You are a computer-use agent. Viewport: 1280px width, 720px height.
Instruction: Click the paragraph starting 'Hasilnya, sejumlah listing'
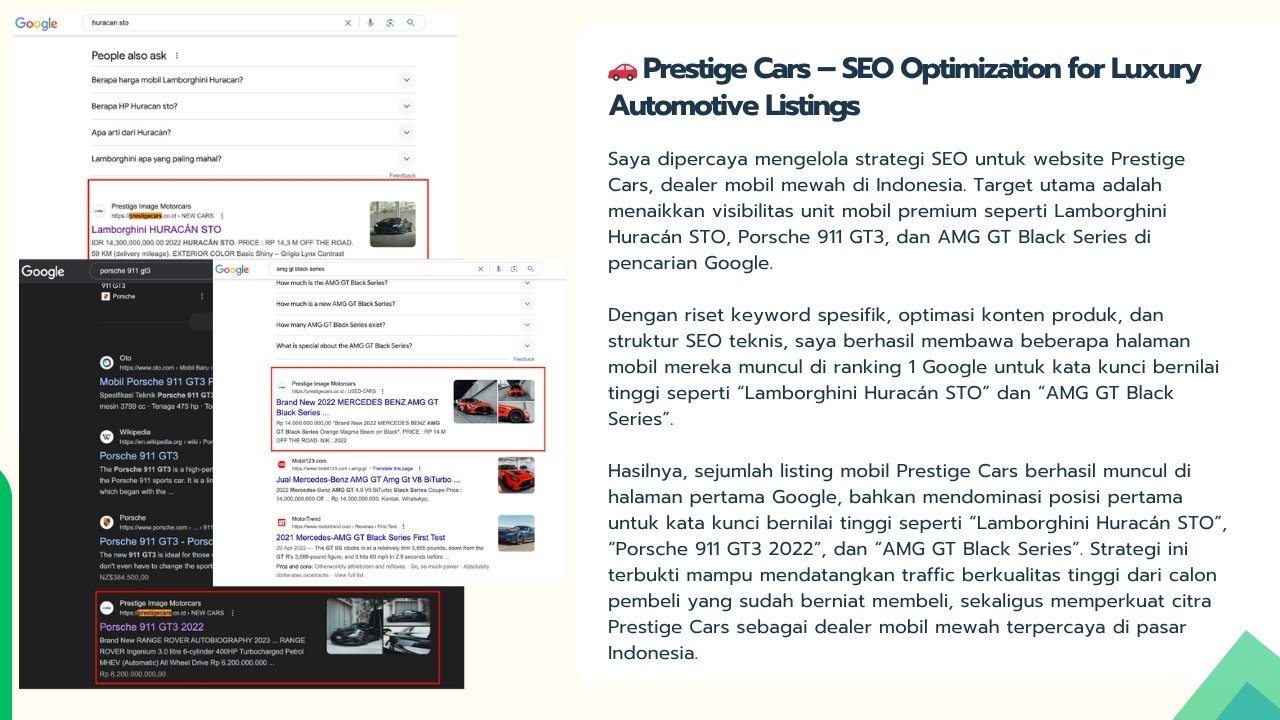(x=917, y=562)
